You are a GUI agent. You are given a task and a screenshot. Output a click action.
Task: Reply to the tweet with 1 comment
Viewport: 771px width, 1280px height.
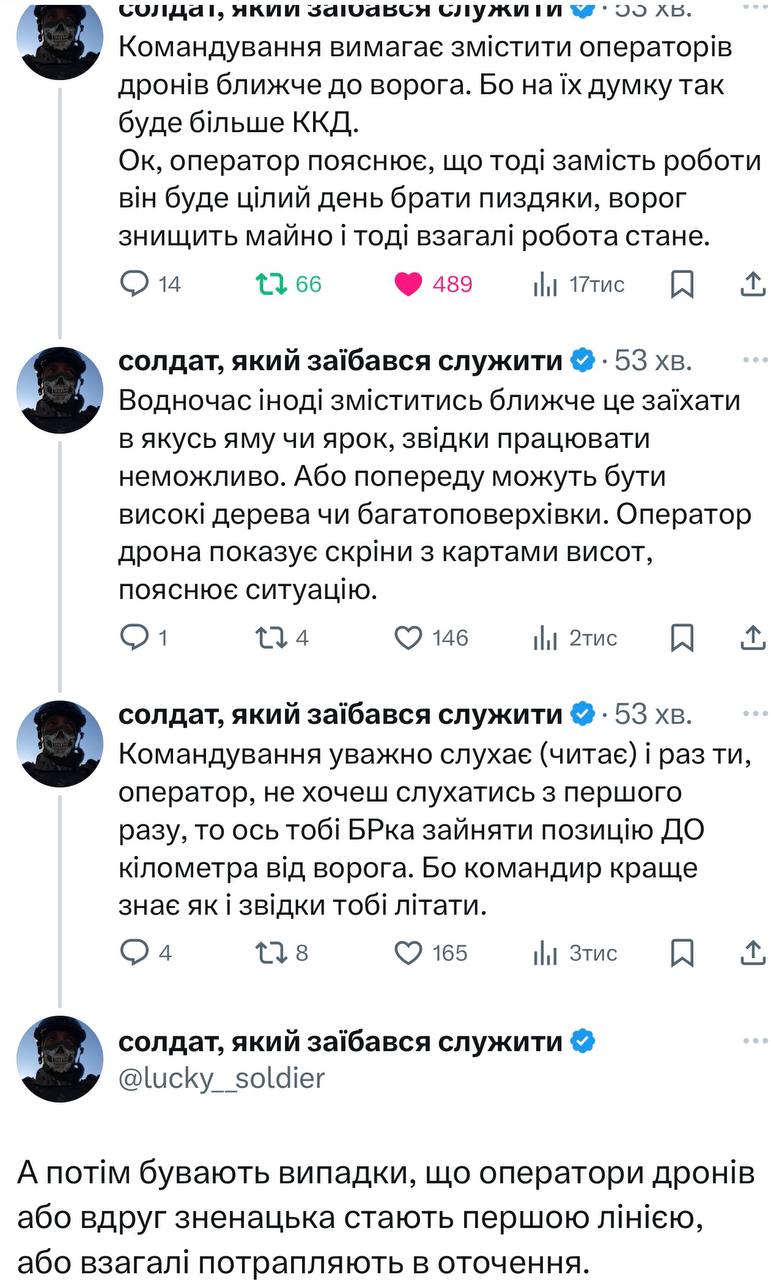point(134,638)
